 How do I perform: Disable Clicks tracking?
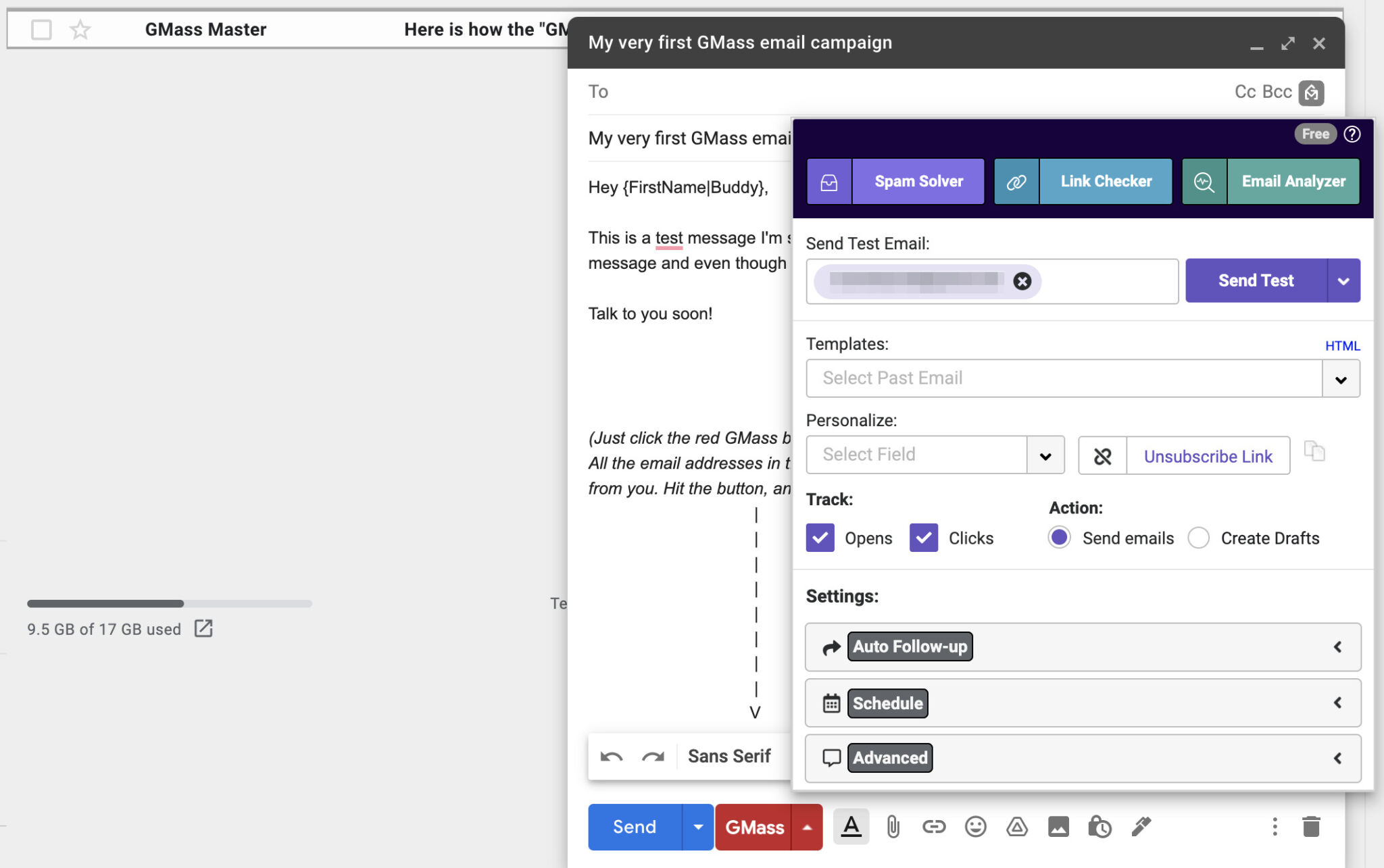923,538
